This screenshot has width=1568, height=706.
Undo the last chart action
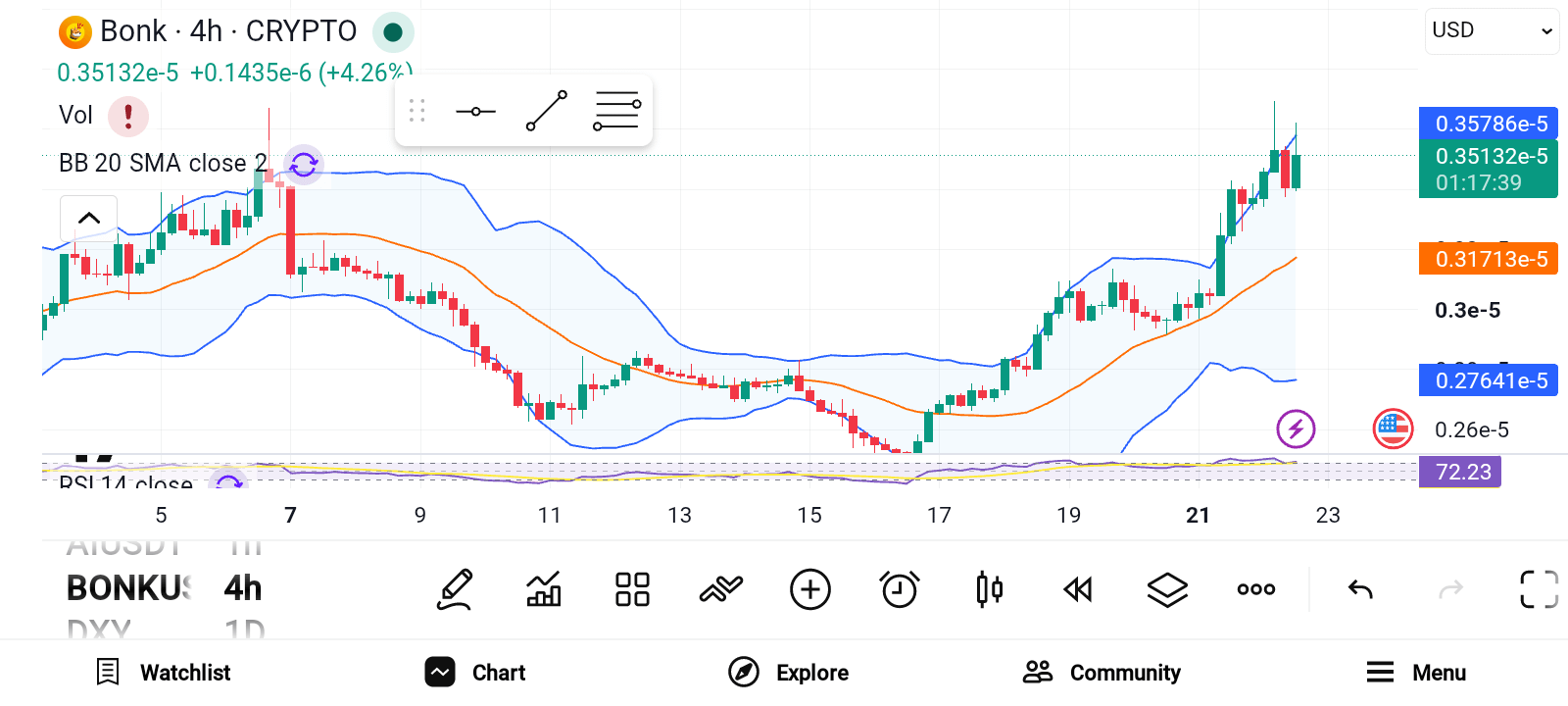pyautogui.click(x=1360, y=589)
